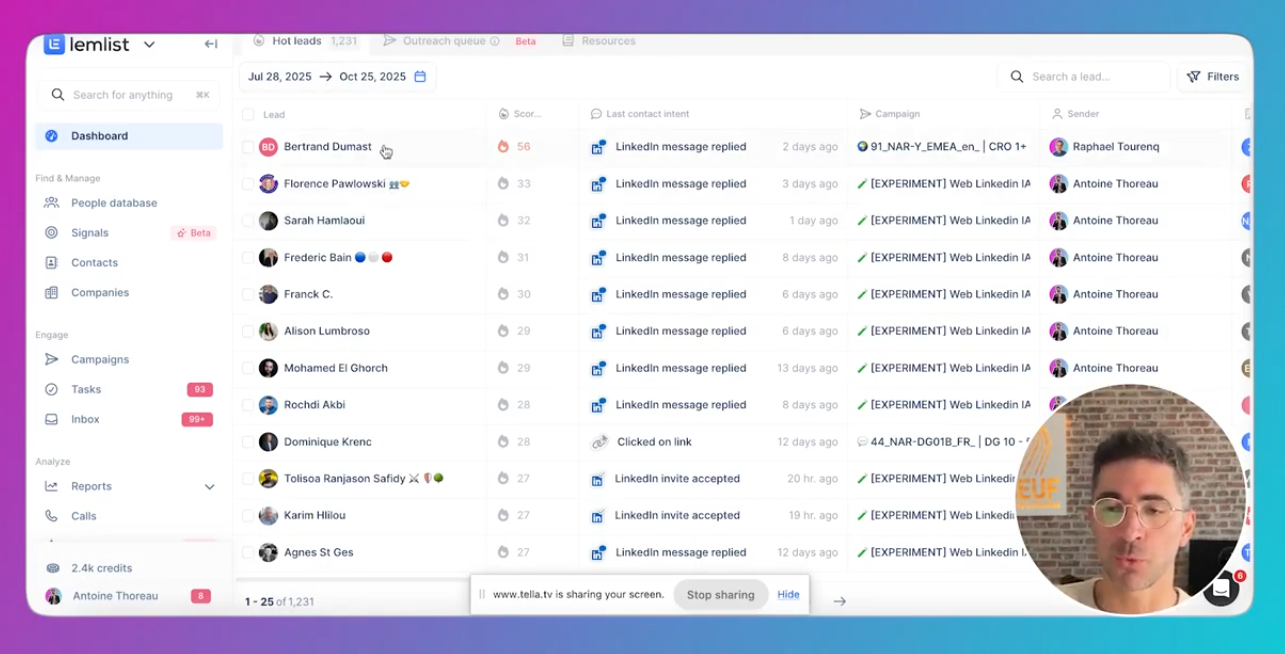Click the Signals target icon

point(51,233)
